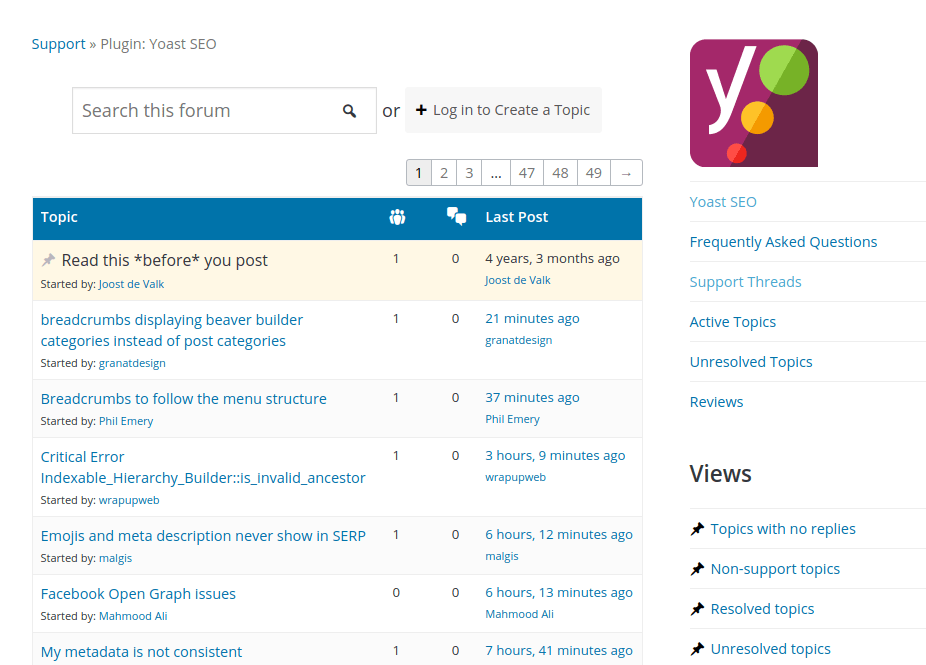Click 4 years, 3 months ago text
The height and width of the screenshot is (665, 926).
coord(552,259)
